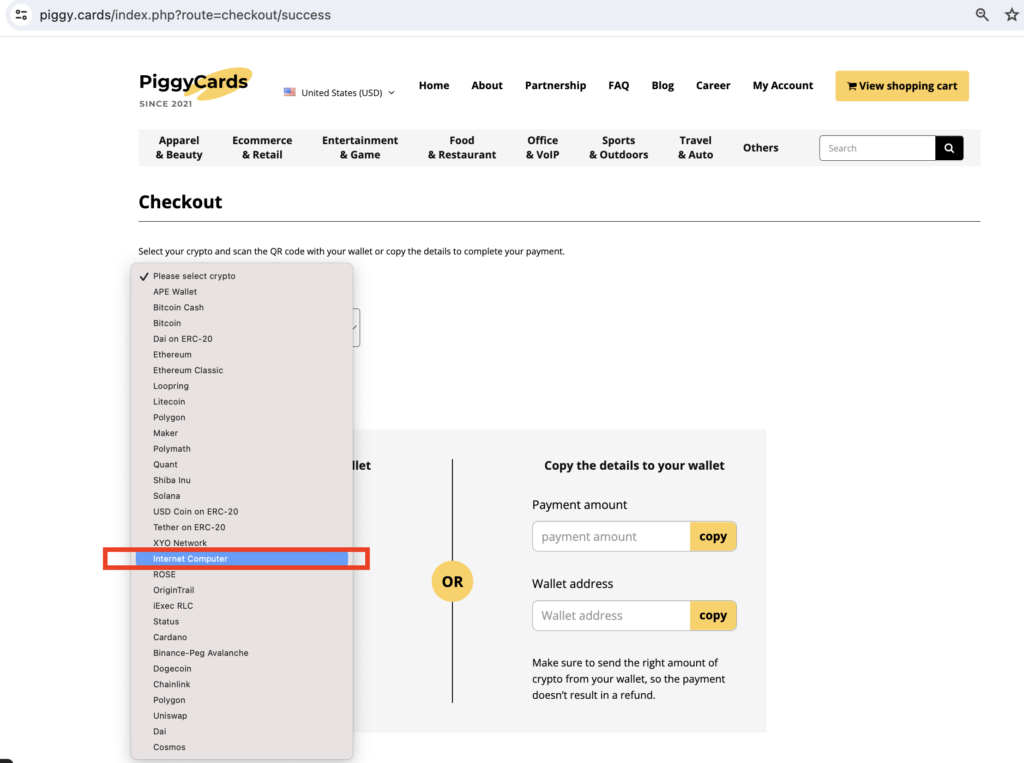Image resolution: width=1024 pixels, height=763 pixels.
Task: Select Bitcoin in the dropdown
Action: coord(242,323)
